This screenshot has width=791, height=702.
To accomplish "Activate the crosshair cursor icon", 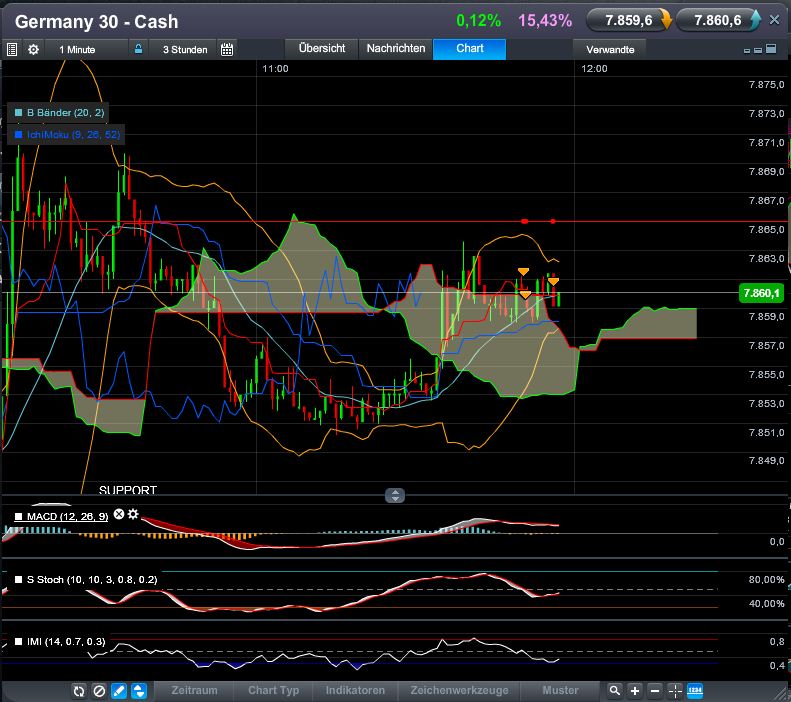I will coord(675,691).
